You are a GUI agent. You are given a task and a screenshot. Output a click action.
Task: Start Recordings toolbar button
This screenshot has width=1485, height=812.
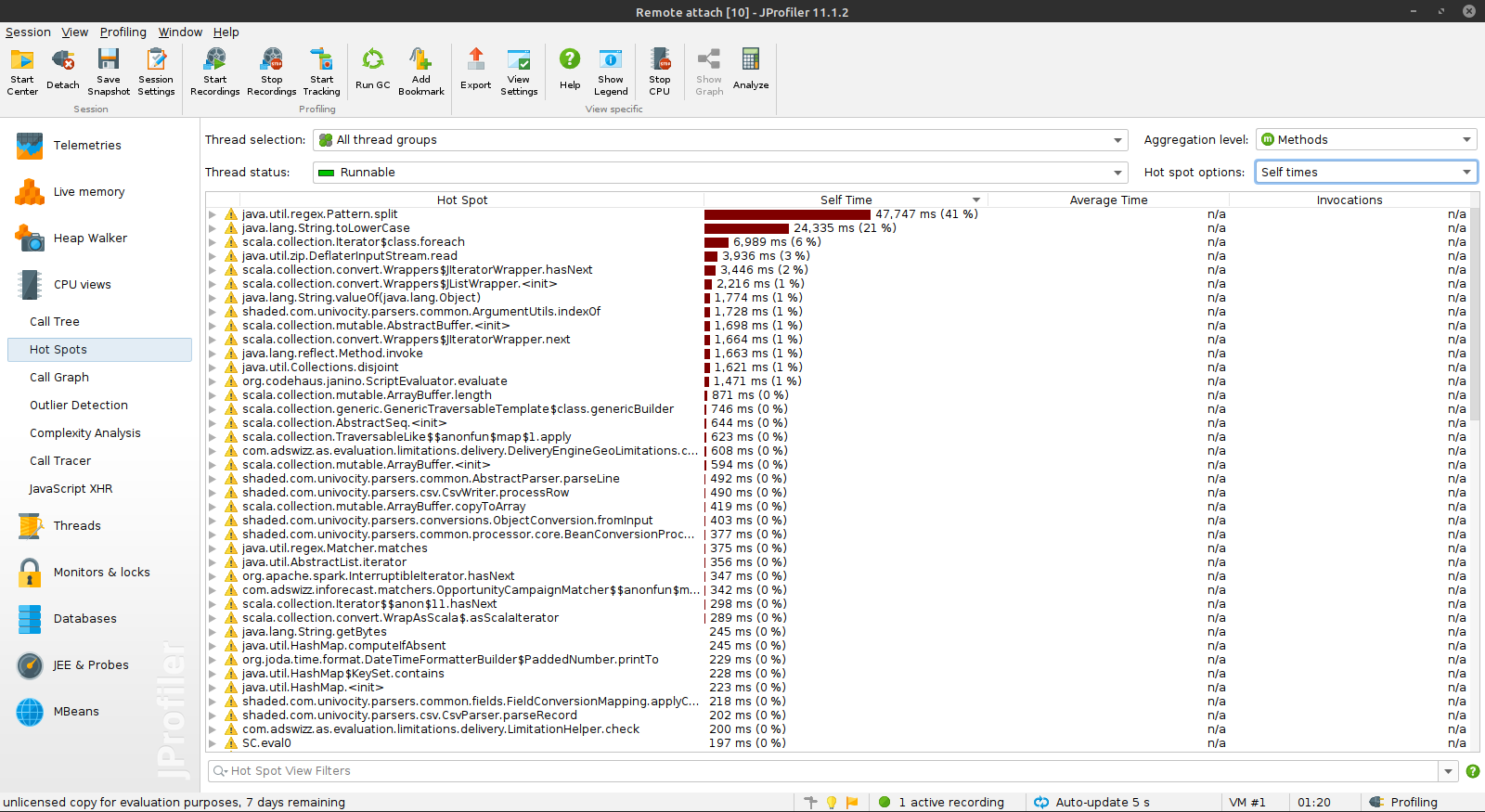coord(215,71)
